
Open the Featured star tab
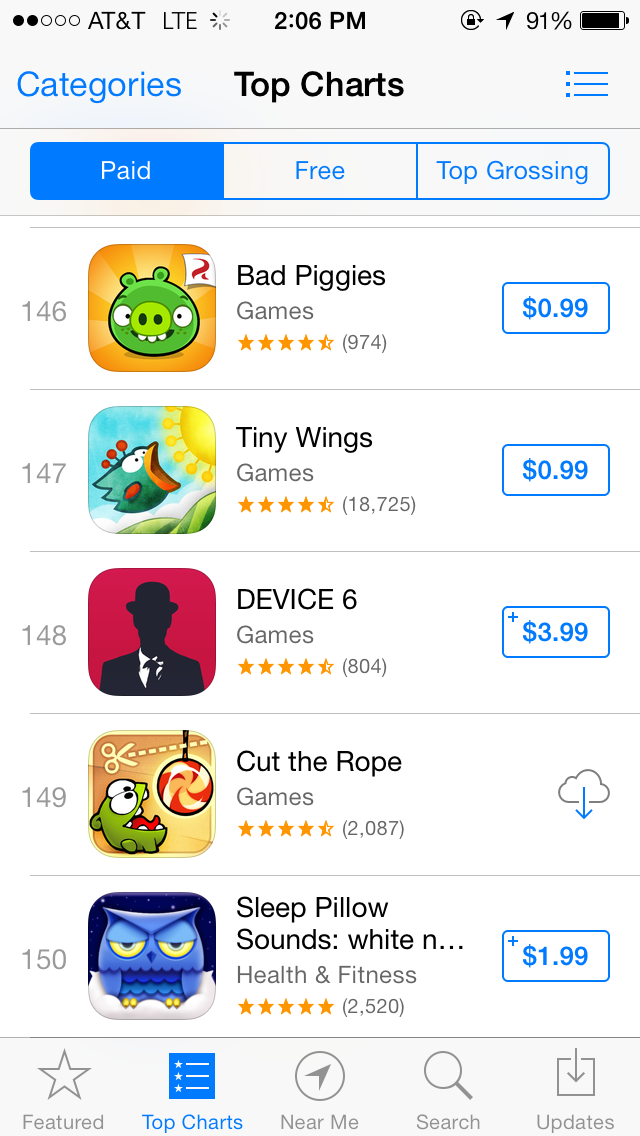coord(63,1089)
